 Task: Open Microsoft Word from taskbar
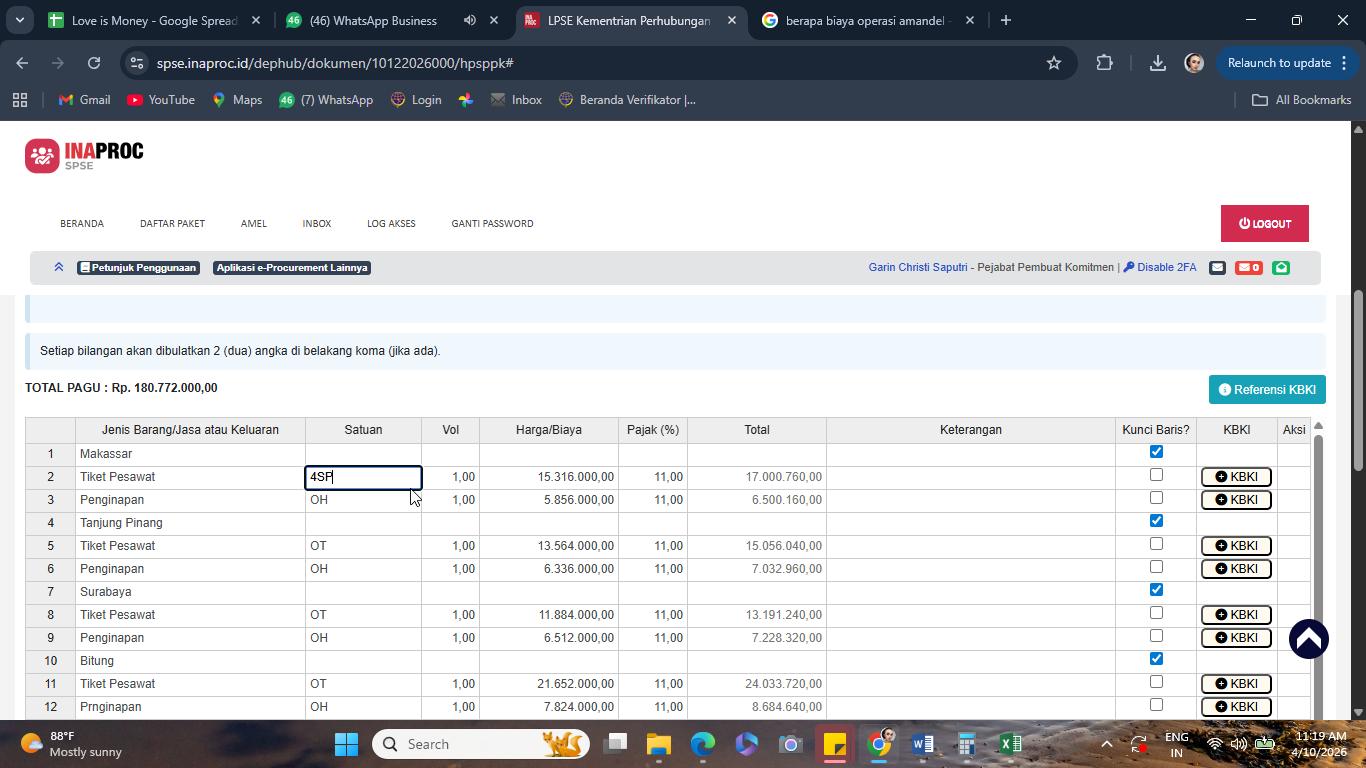click(x=922, y=744)
